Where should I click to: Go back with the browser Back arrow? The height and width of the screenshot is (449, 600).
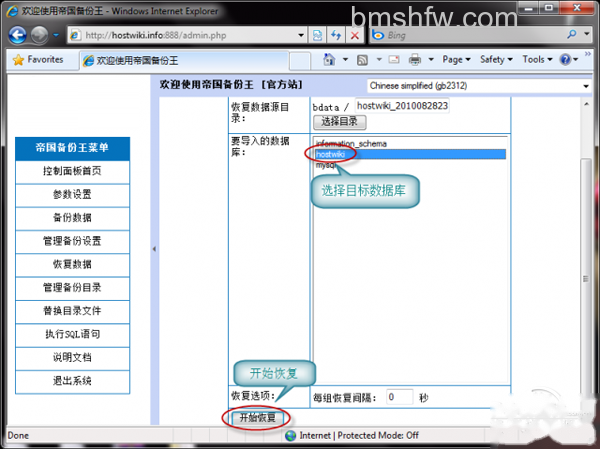point(17,35)
